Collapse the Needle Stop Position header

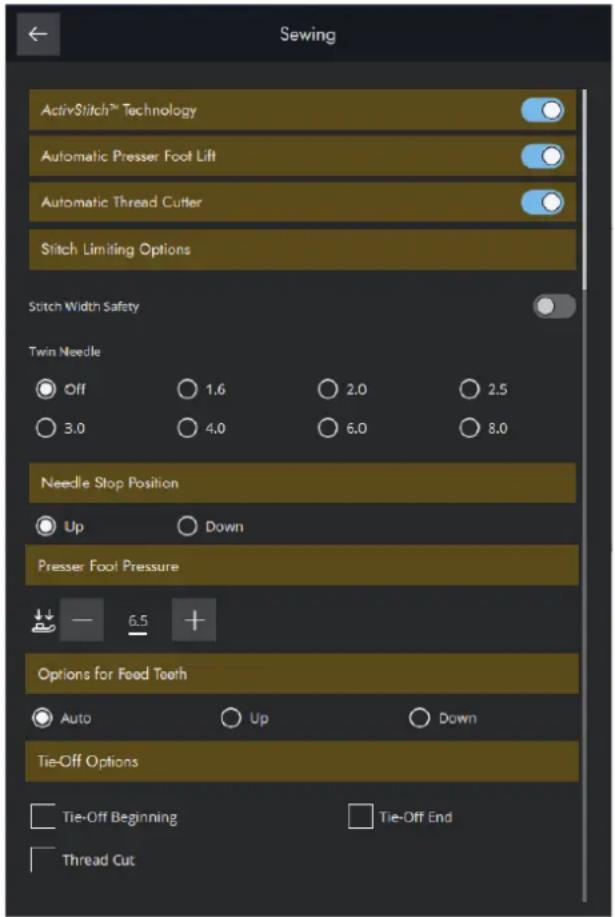(302, 483)
